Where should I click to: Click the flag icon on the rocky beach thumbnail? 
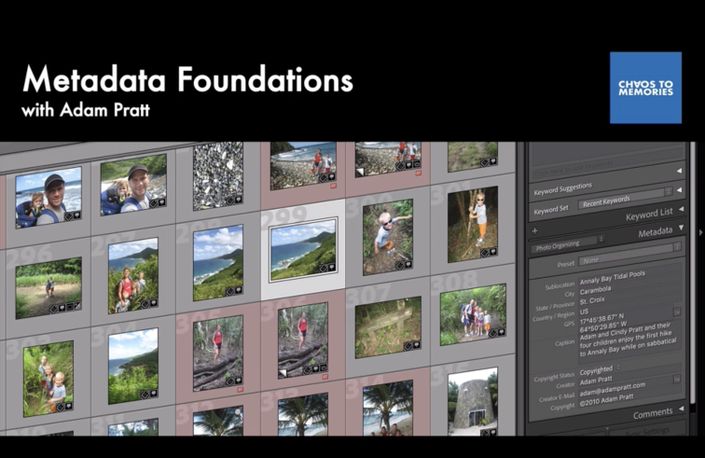[360, 172]
